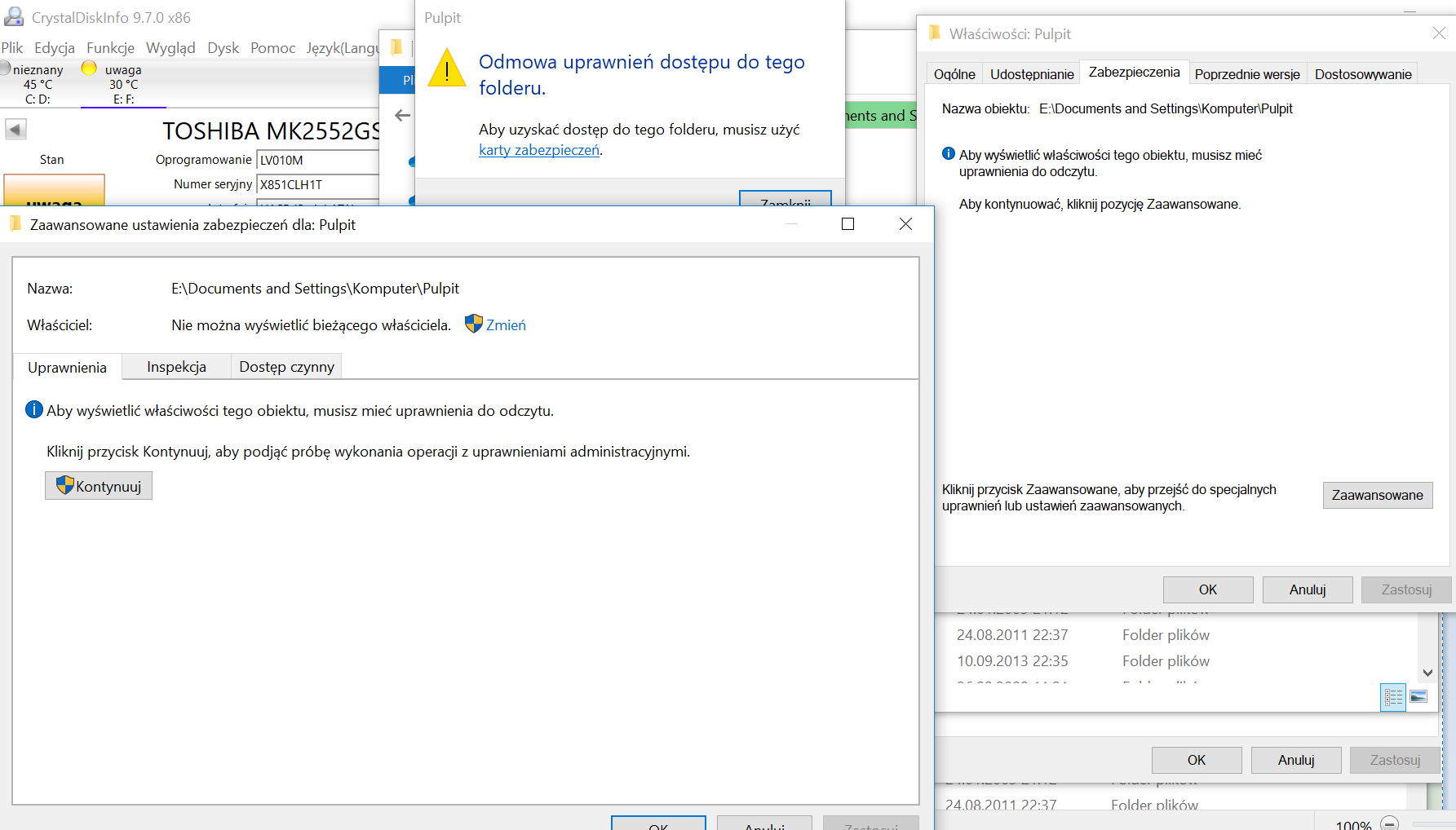Click the file list scrollbar down arrow

pyautogui.click(x=1427, y=673)
